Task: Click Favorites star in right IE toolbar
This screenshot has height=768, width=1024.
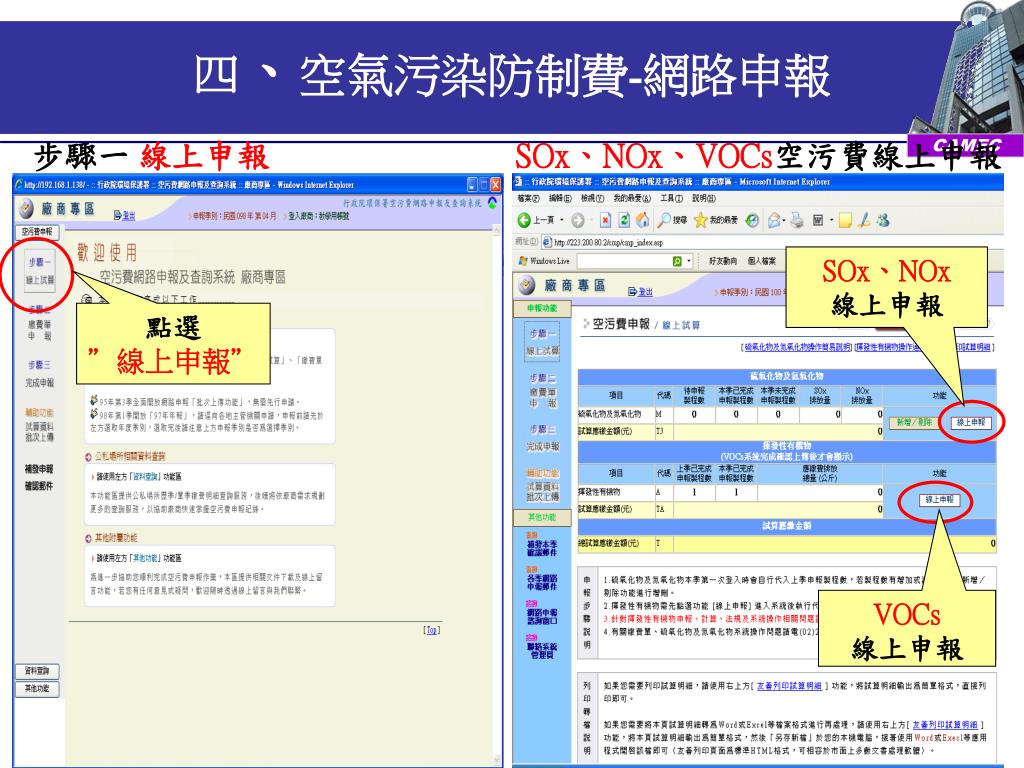Action: tap(700, 221)
